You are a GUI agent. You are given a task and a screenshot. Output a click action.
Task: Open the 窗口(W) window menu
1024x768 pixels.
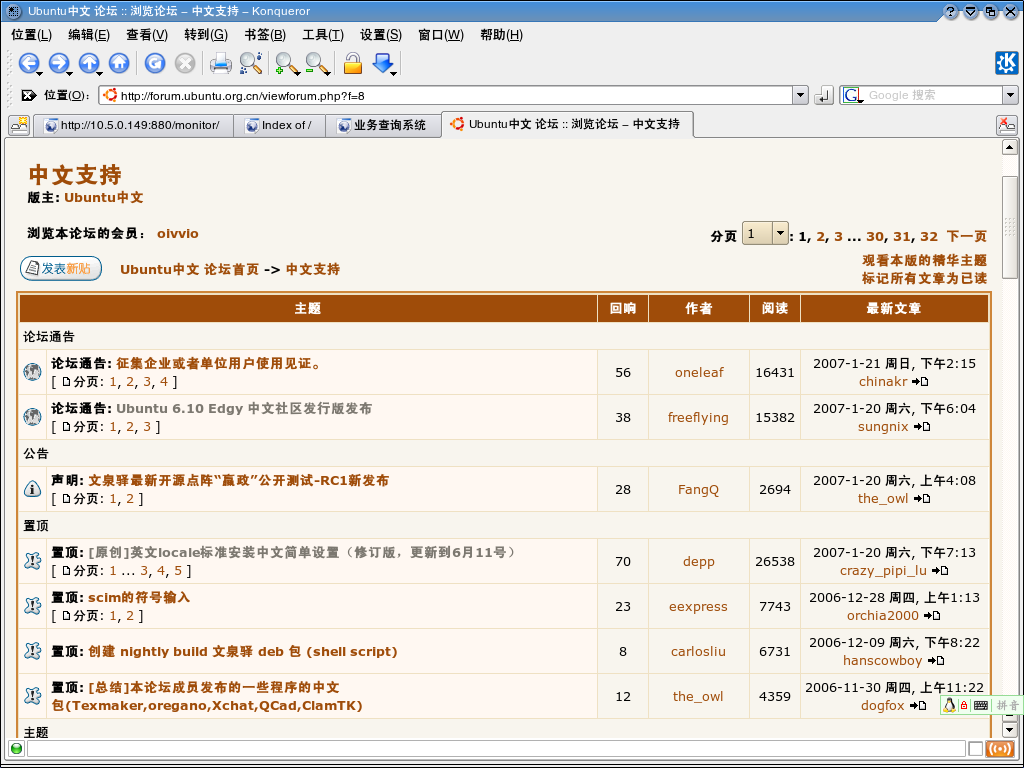coord(441,35)
